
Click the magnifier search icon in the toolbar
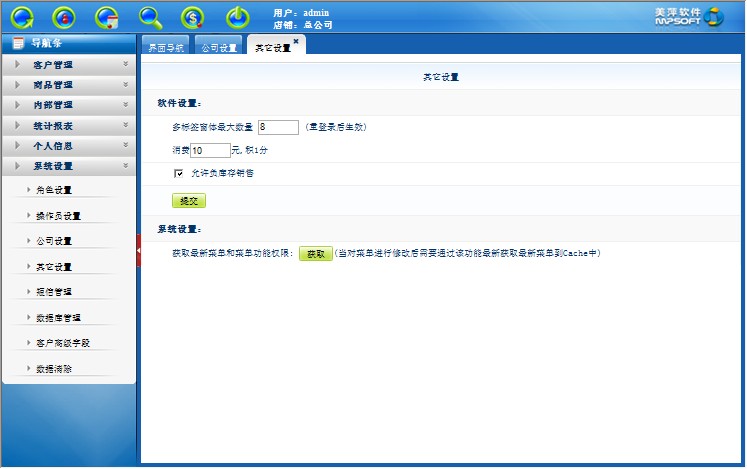click(150, 17)
